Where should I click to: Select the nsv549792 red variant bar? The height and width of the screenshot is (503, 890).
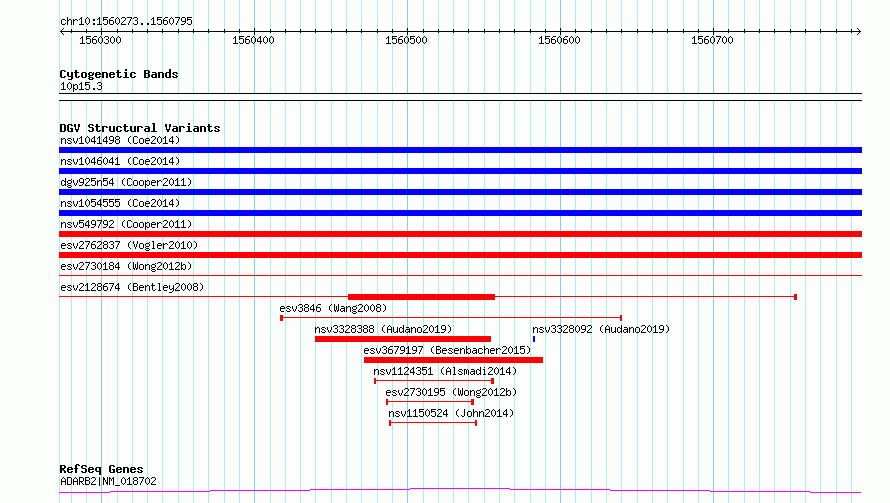click(x=460, y=234)
